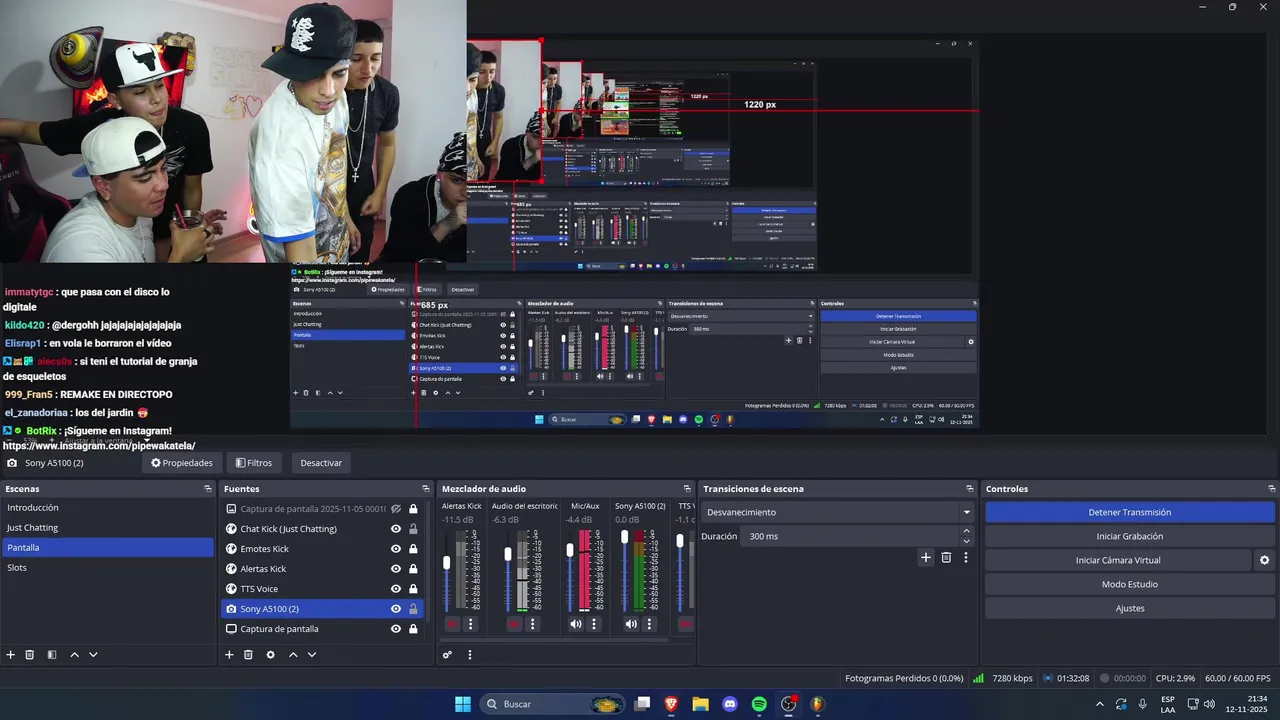Select the Introducción scene
Viewport: 1280px width, 720px height.
(x=107, y=508)
